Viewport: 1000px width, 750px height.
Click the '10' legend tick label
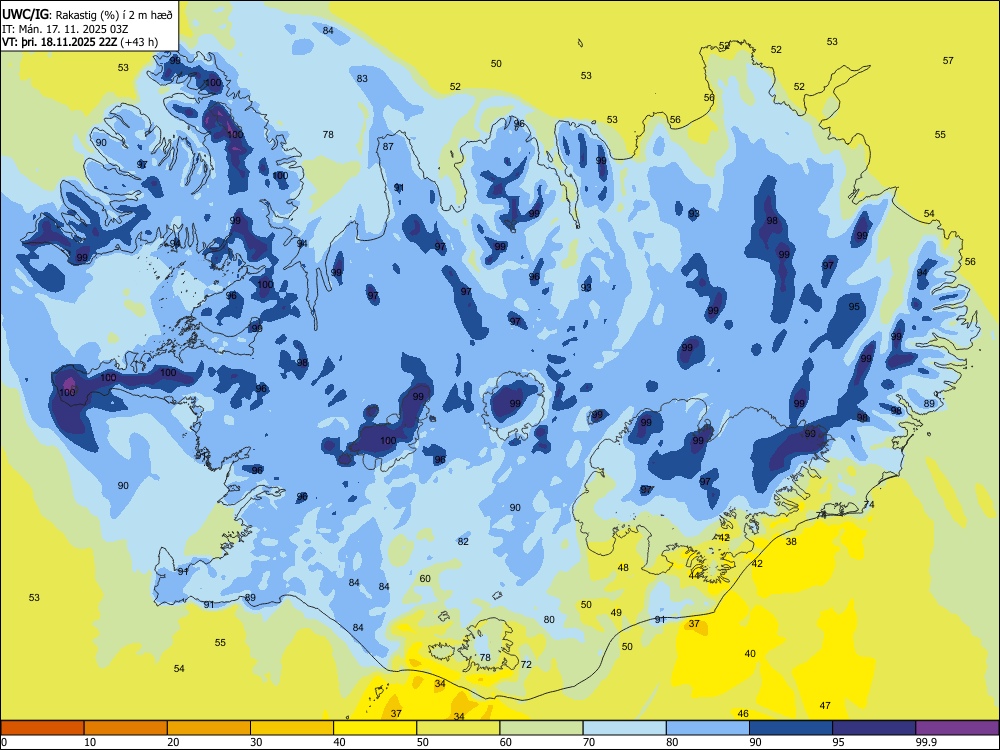(89, 742)
